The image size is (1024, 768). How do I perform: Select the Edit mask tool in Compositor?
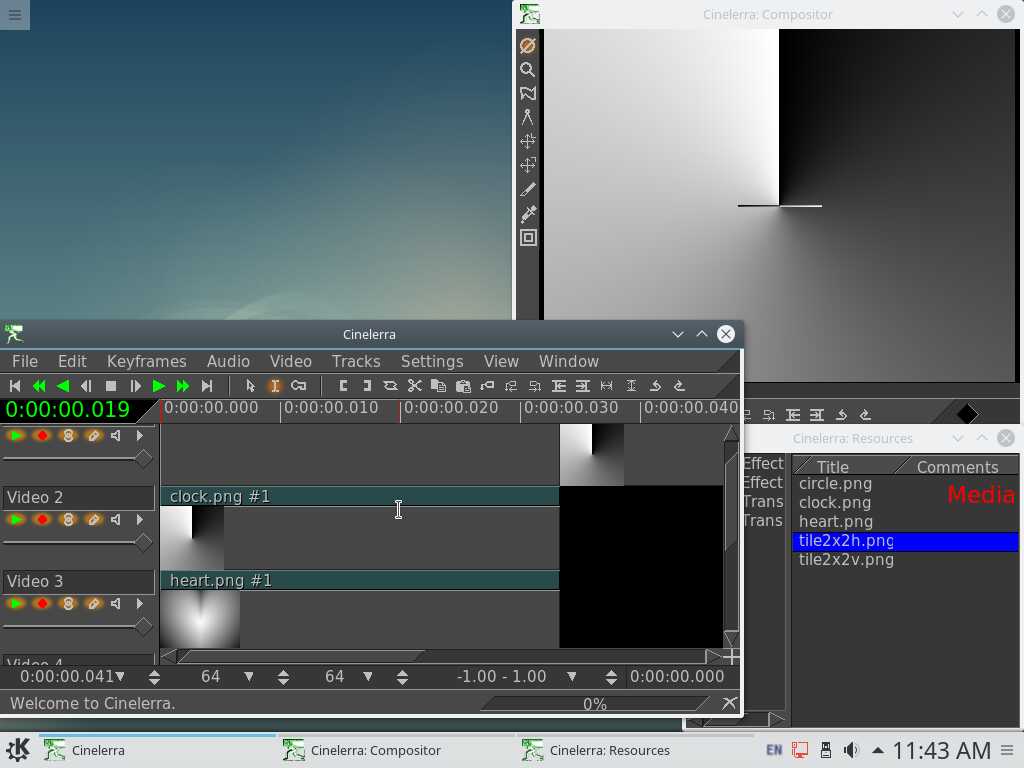point(527,94)
